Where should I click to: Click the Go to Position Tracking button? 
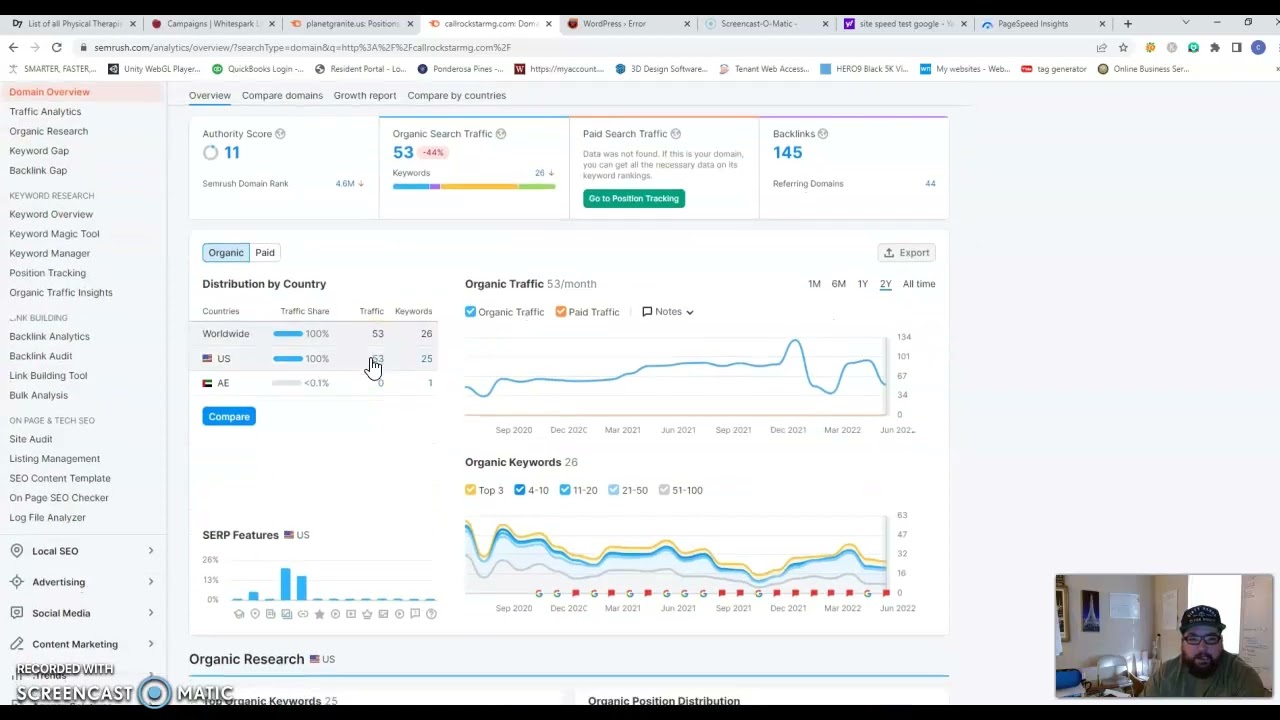pos(633,198)
